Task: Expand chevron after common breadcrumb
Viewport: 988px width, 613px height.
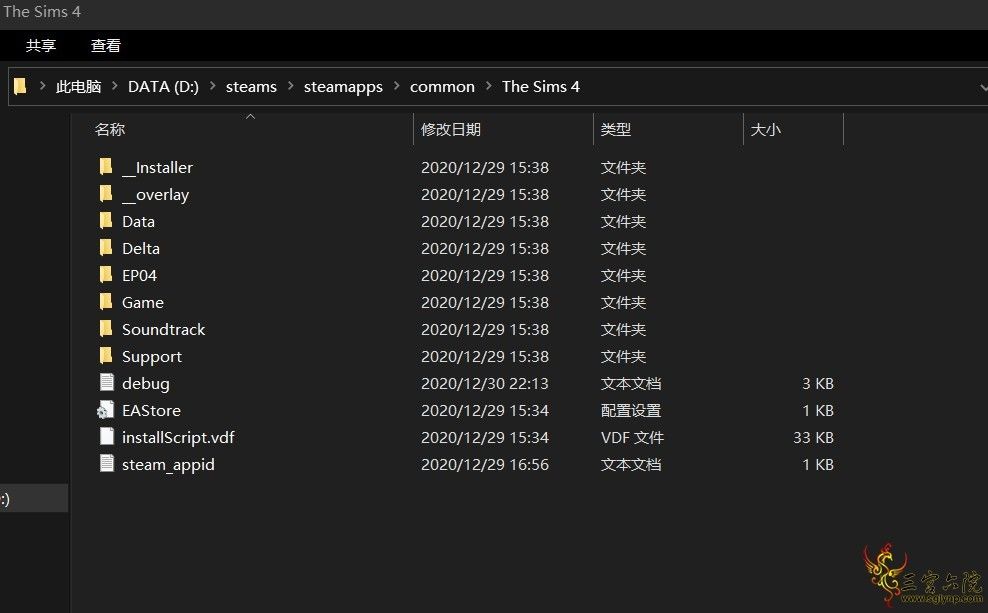Action: click(488, 86)
